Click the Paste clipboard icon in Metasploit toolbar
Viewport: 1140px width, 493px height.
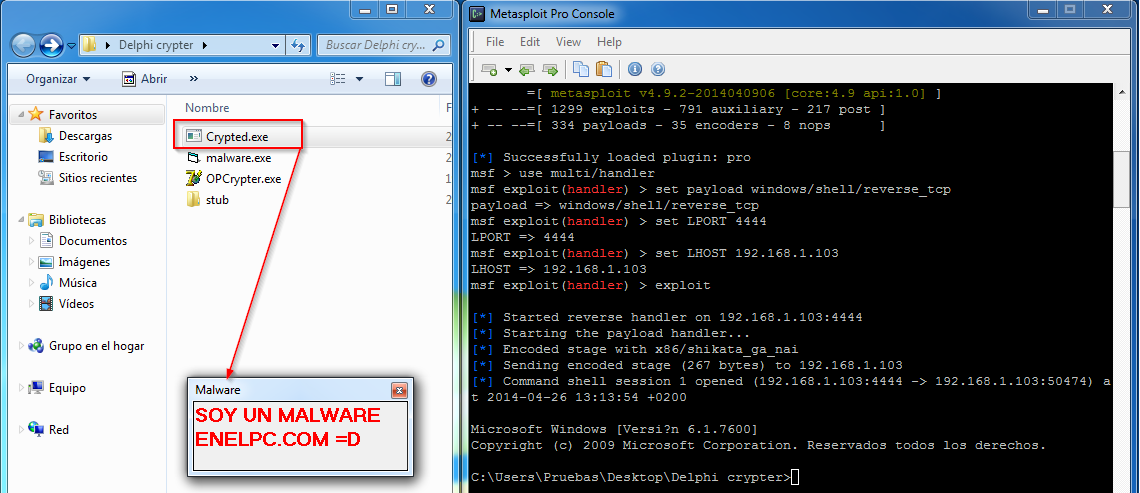(x=603, y=69)
